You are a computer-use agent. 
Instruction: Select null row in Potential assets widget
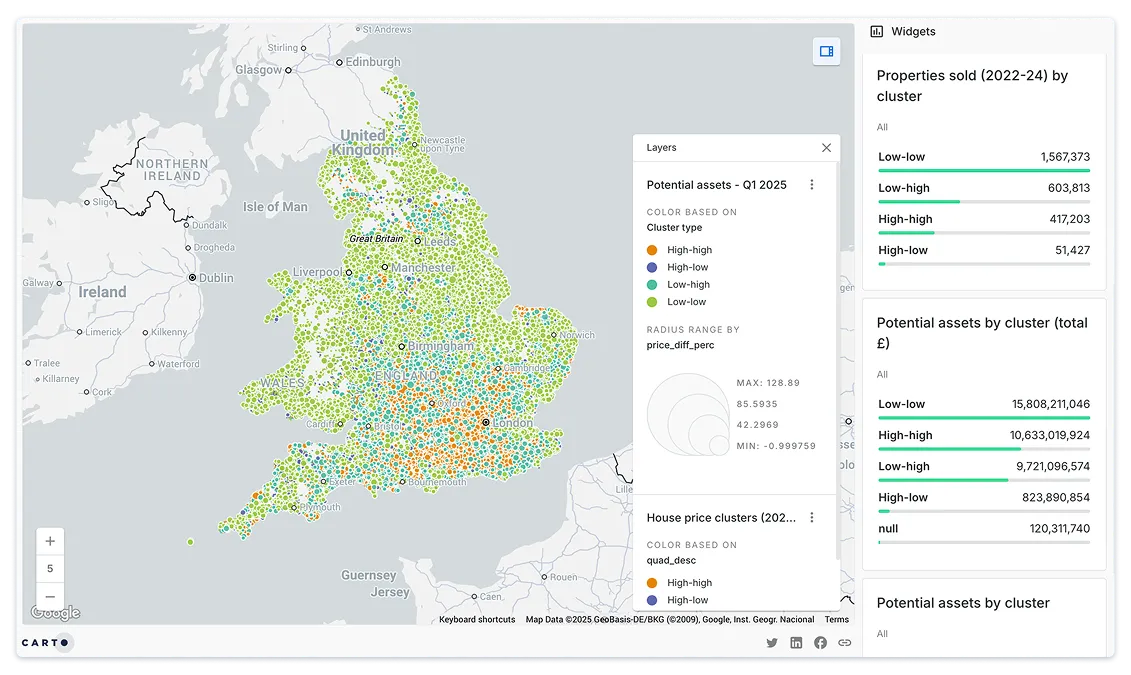pos(983,529)
